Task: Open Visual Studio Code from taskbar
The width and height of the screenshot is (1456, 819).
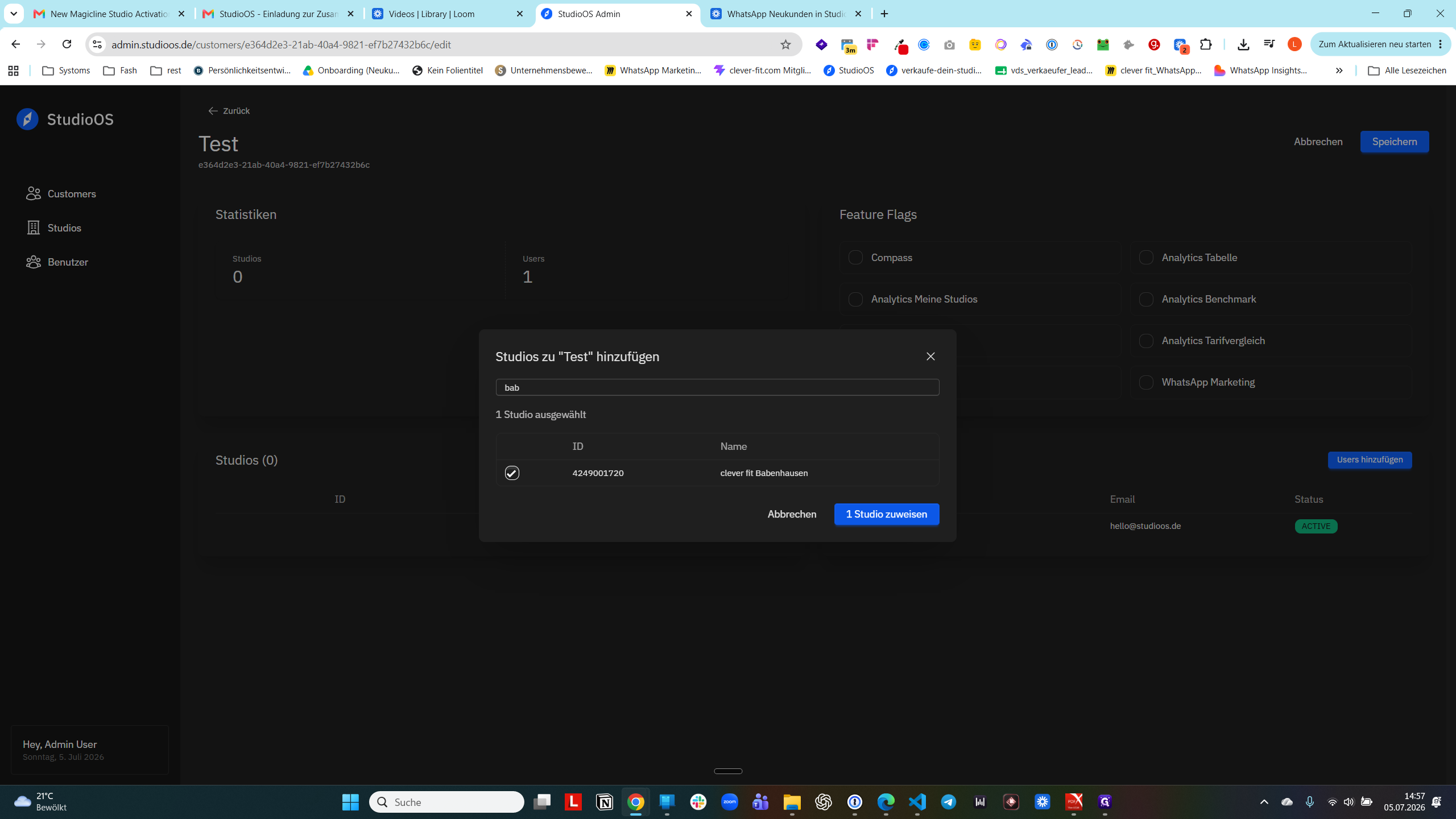Action: [x=917, y=802]
